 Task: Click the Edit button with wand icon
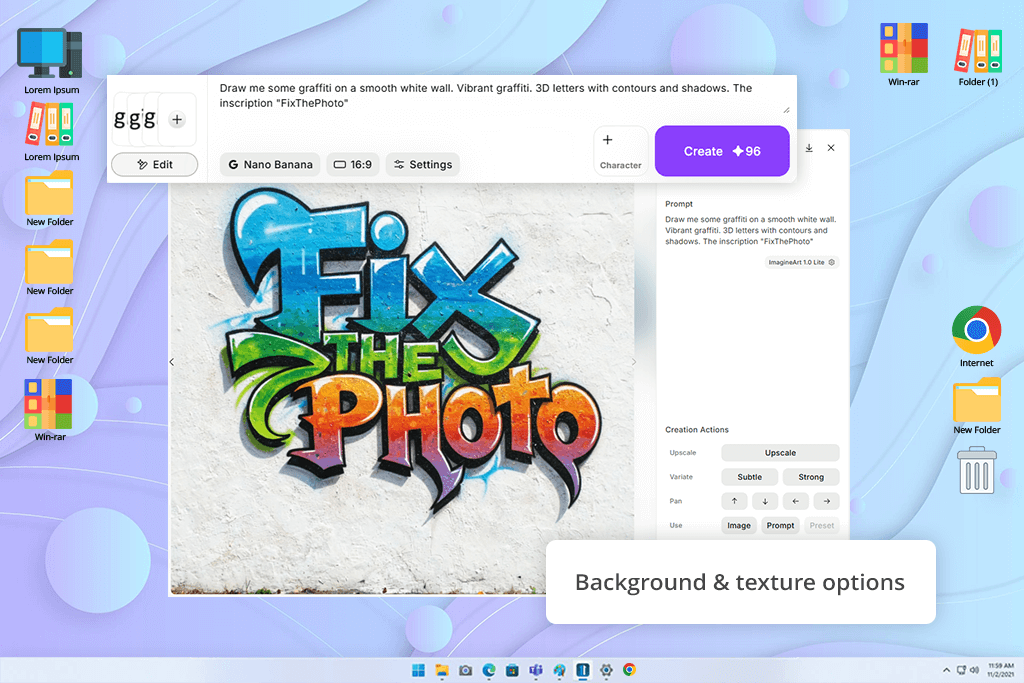point(155,165)
